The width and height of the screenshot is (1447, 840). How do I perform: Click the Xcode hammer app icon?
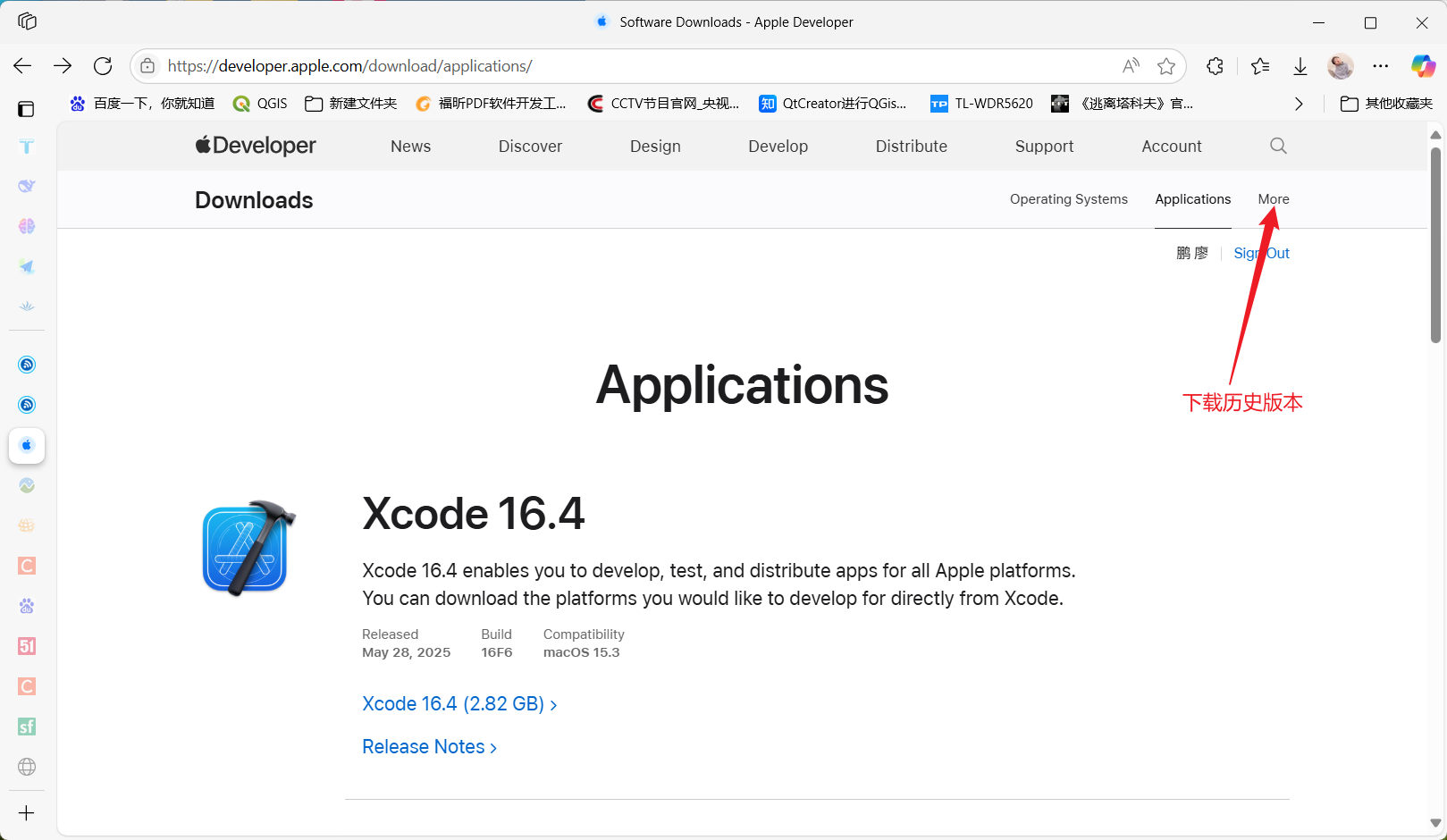pyautogui.click(x=248, y=548)
